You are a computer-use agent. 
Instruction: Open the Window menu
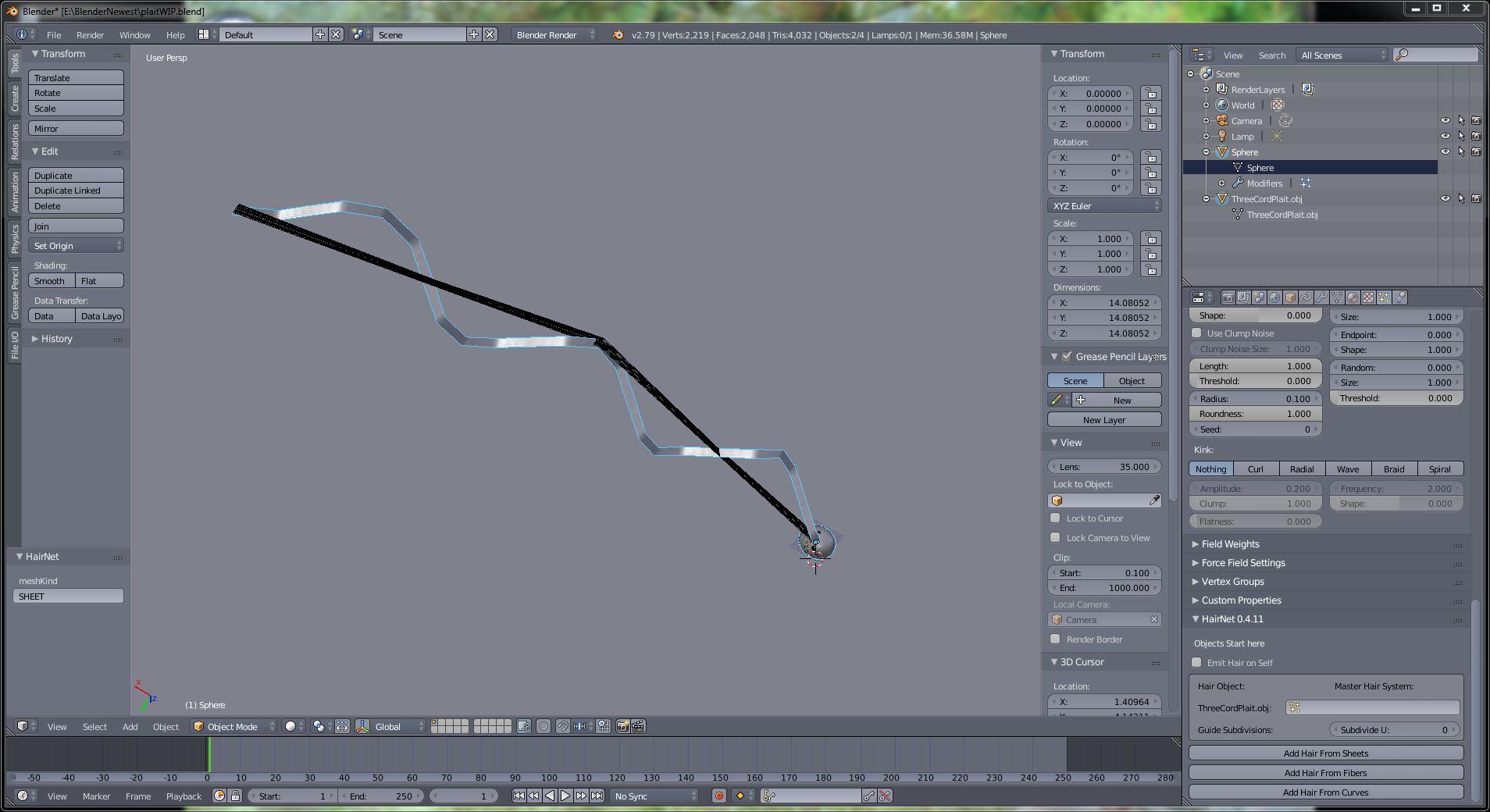click(134, 35)
